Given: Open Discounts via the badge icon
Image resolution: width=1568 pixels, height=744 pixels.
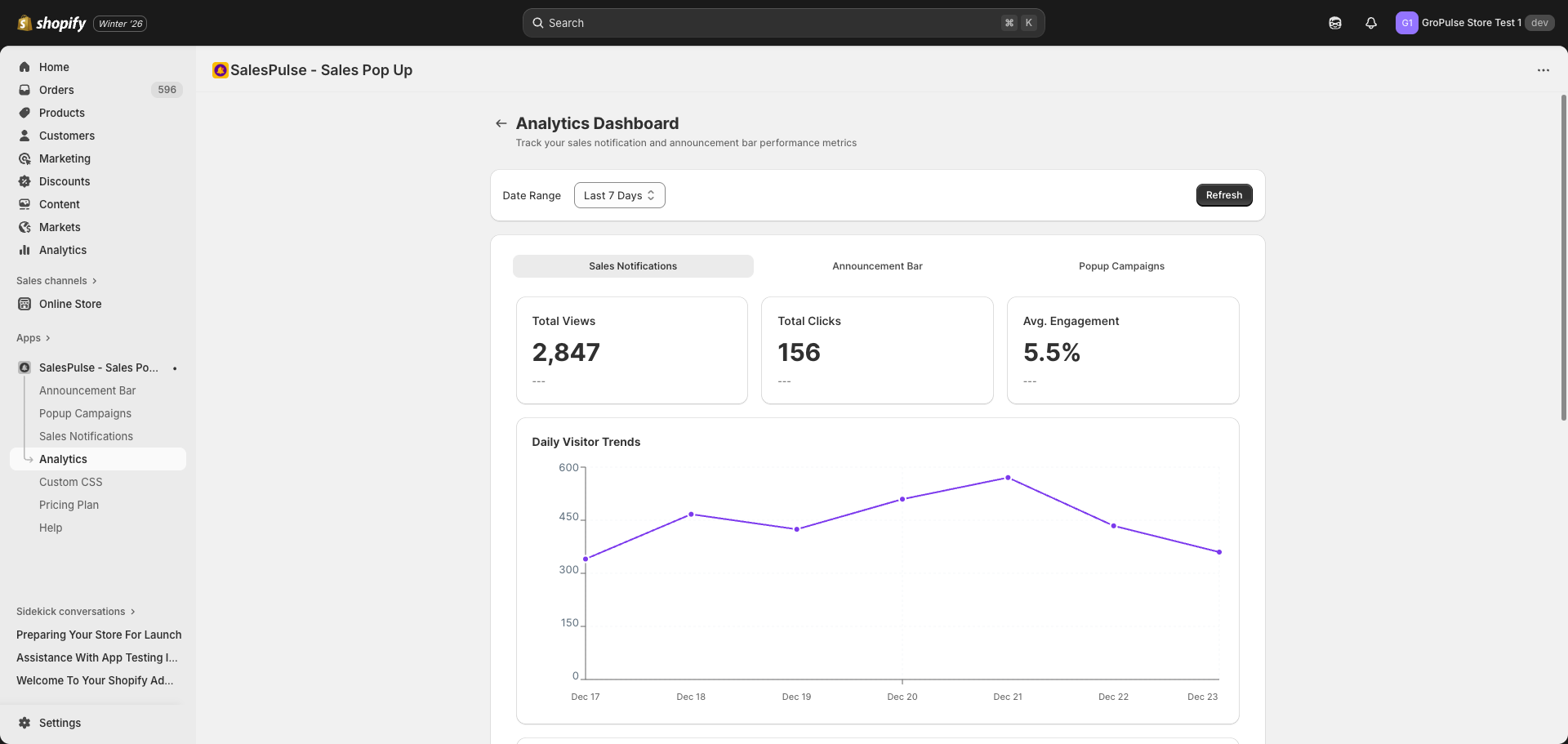Looking at the screenshot, I should (x=24, y=181).
